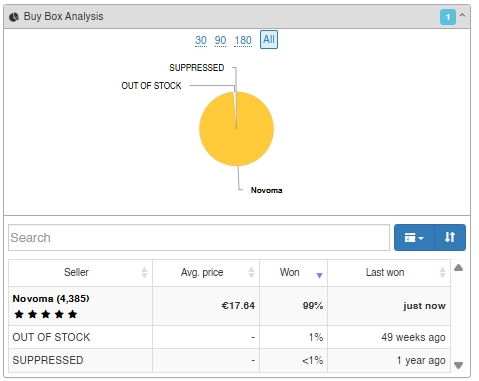Click the table scroll up arrow
Image resolution: width=479 pixels, height=381 pixels.
[x=459, y=268]
